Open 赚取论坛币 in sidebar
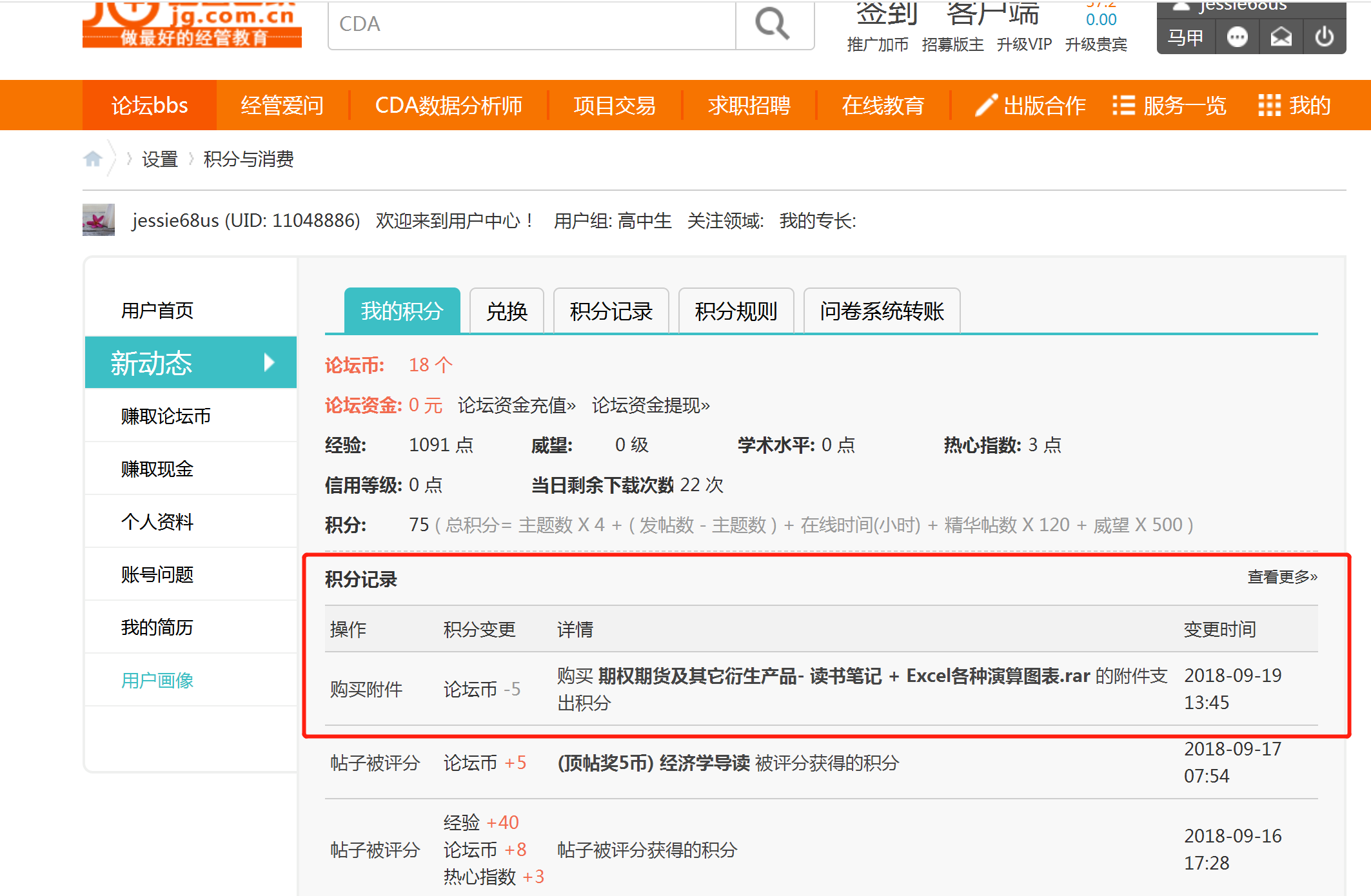The image size is (1371, 896). (166, 416)
